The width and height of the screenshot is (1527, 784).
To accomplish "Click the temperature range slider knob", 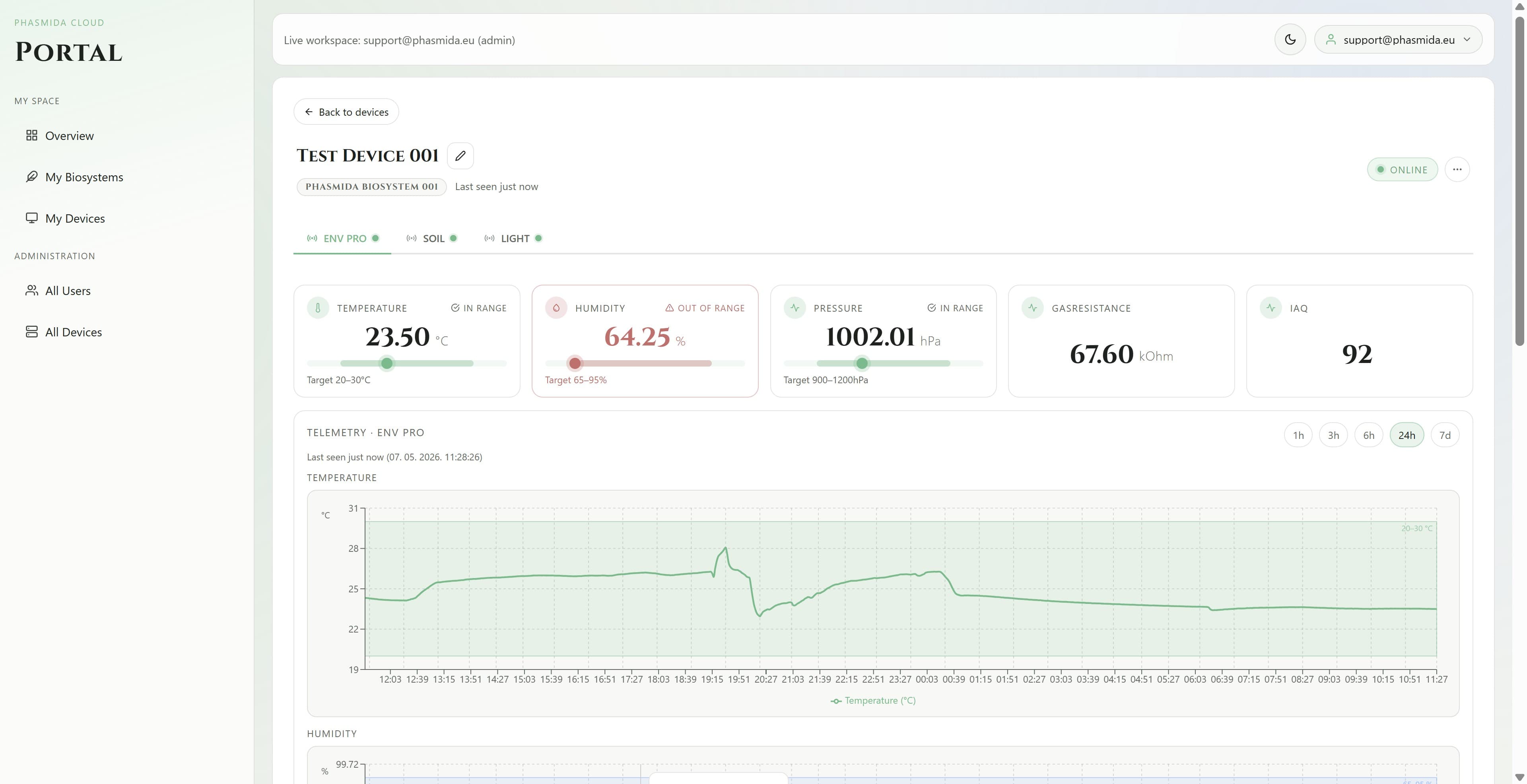I will (387, 363).
